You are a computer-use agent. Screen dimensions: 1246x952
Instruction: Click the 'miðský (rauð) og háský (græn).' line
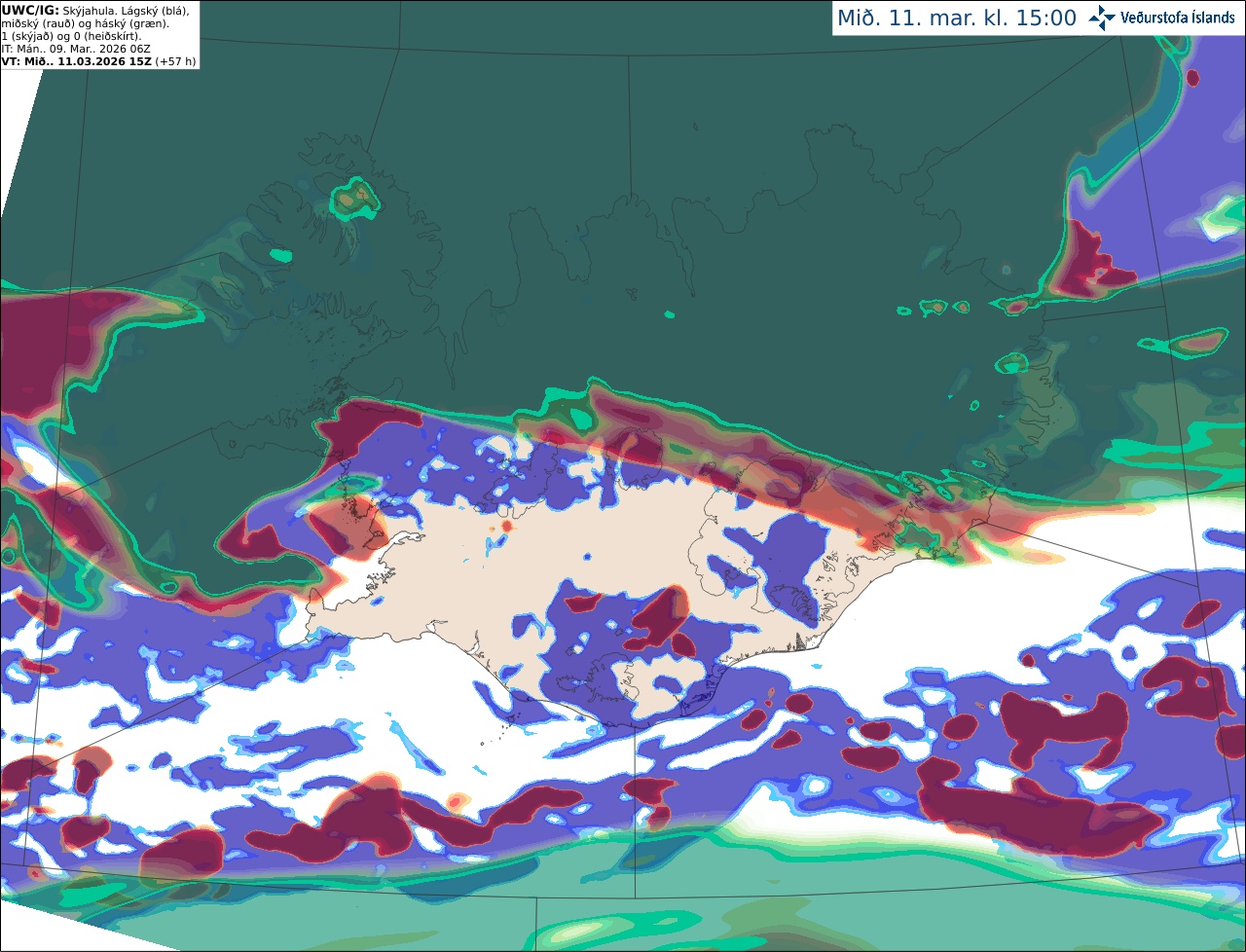pos(85,22)
